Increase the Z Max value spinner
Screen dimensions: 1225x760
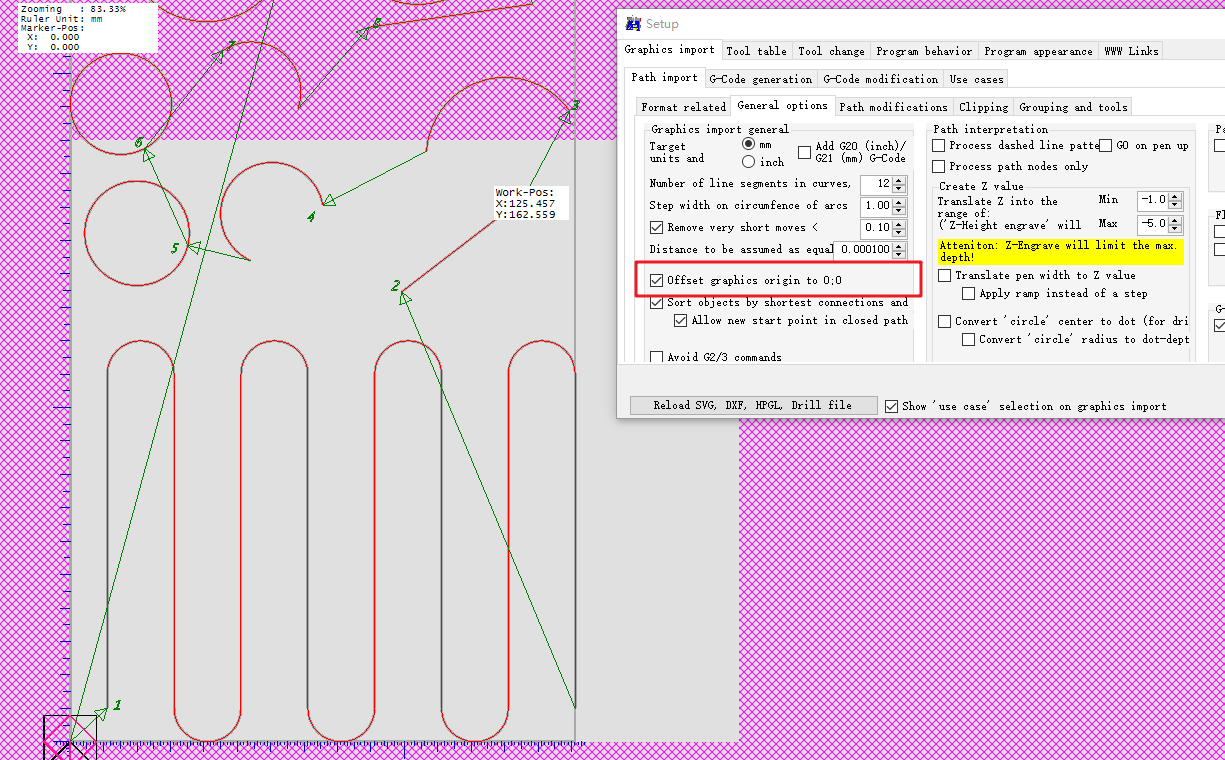[x=1175, y=220]
